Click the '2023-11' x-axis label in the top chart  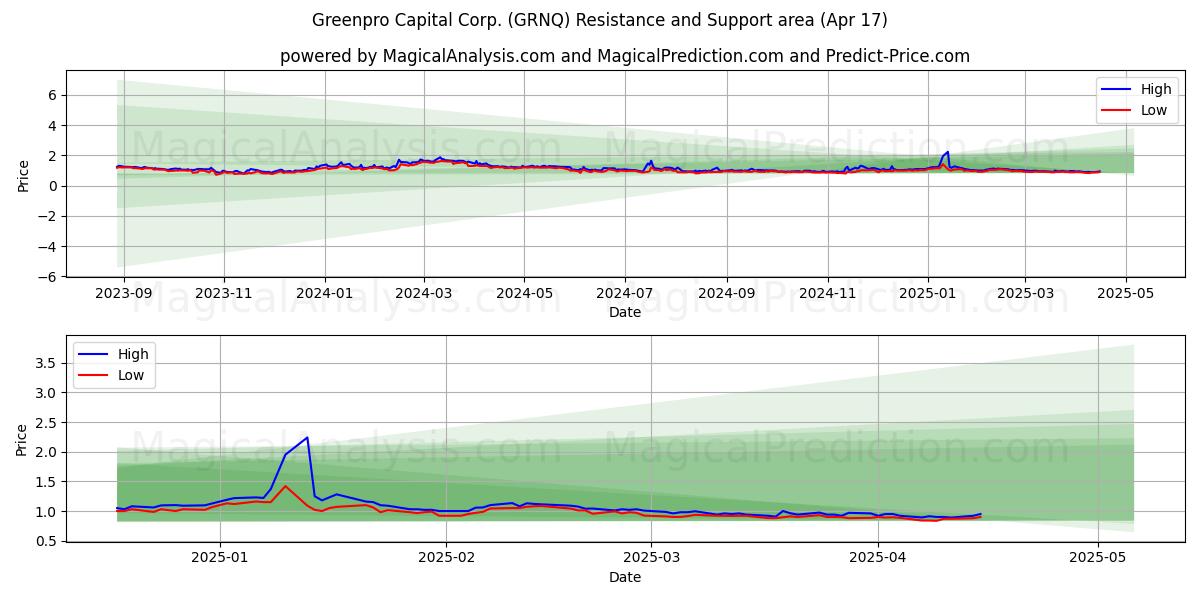click(x=222, y=294)
